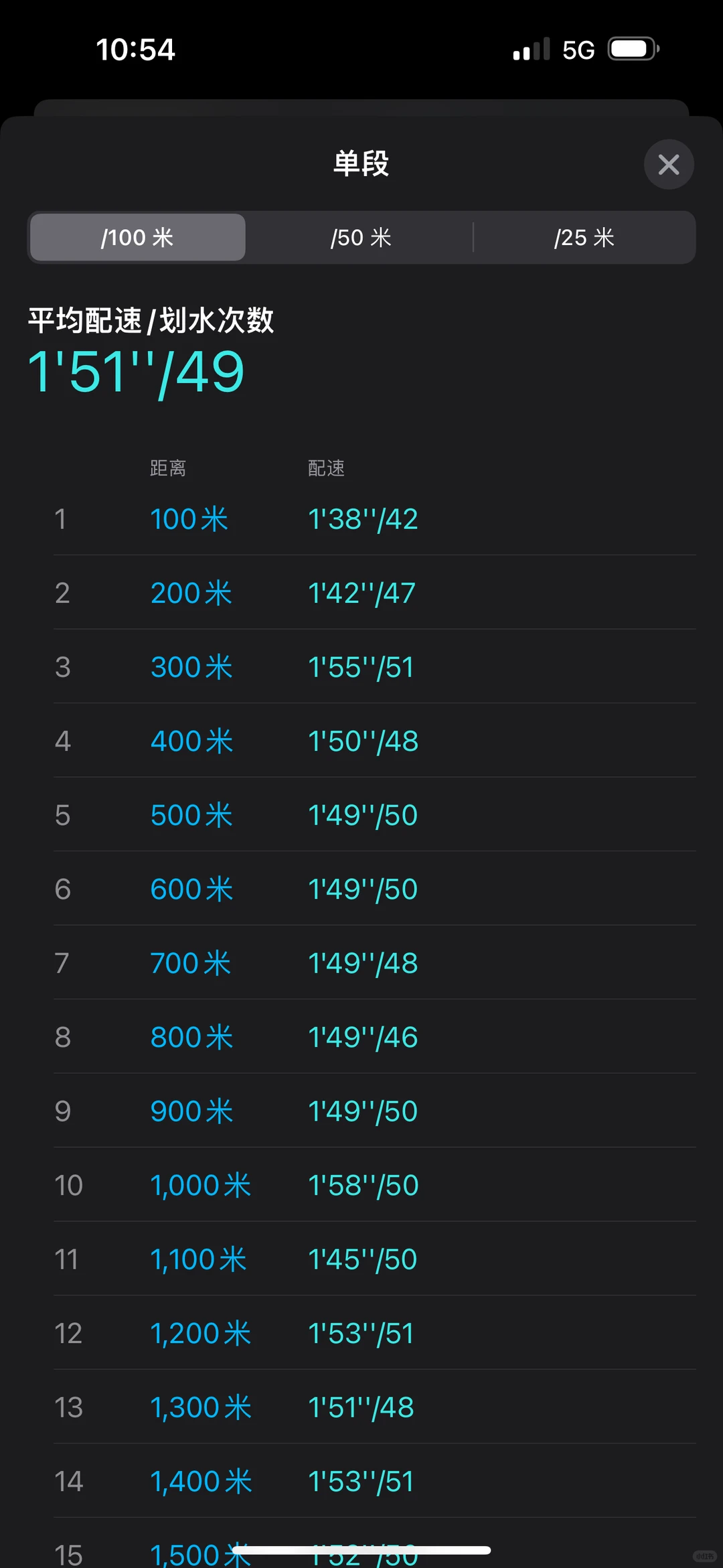Close the 单段 splits sheet
Image resolution: width=723 pixels, height=1568 pixels.
668,164
